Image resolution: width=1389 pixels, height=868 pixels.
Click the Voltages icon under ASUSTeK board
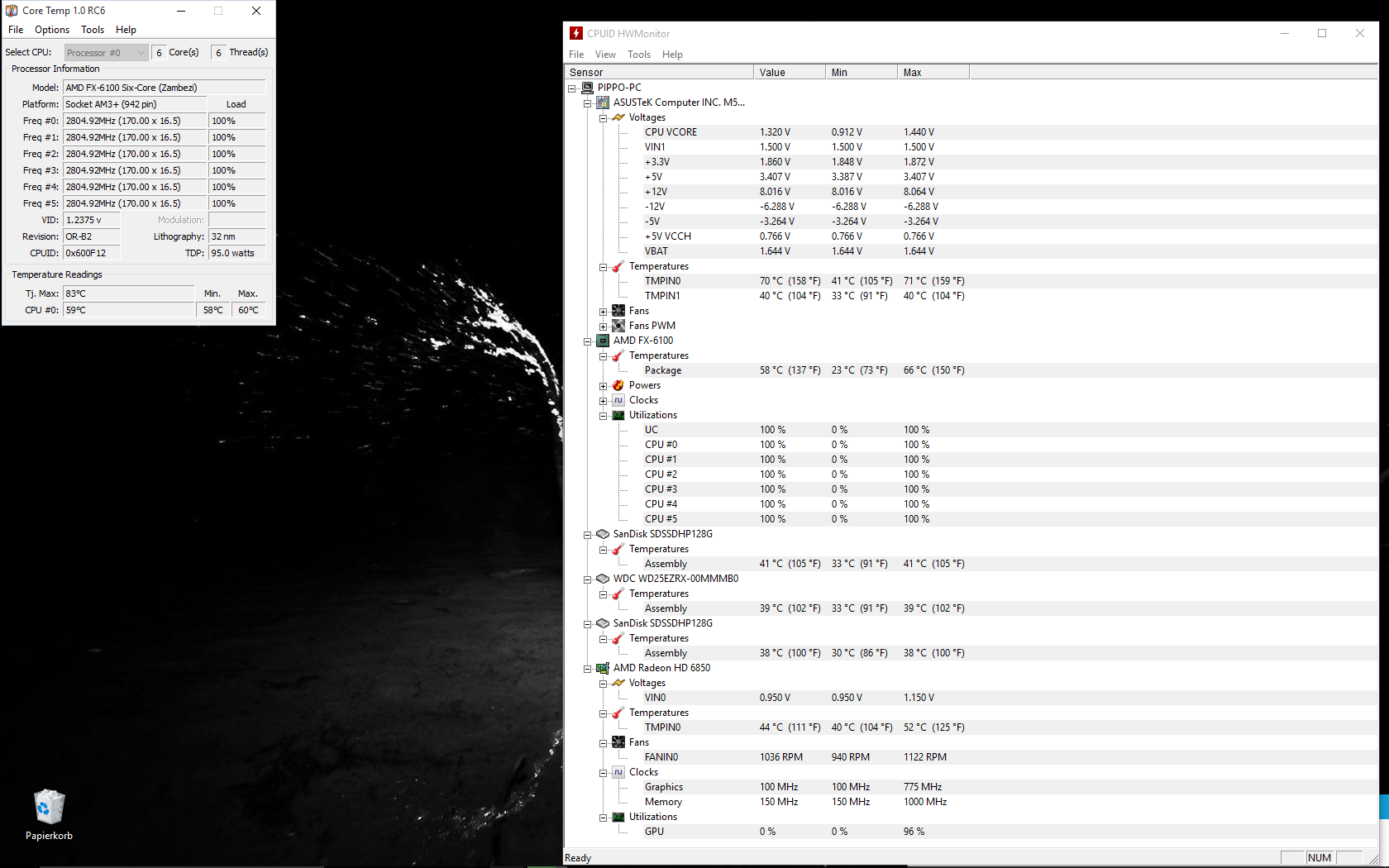pyautogui.click(x=618, y=117)
